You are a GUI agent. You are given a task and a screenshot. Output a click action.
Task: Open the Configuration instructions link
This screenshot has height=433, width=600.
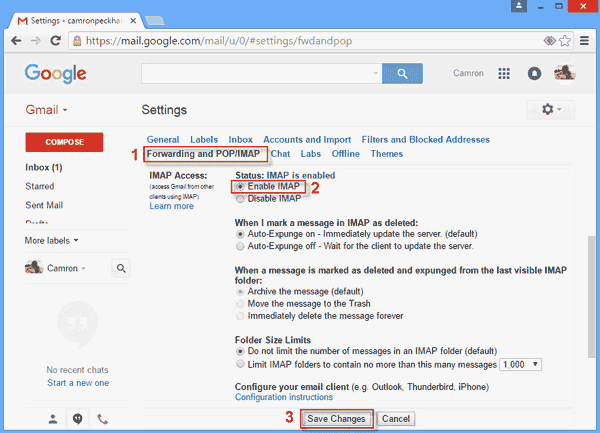[284, 397]
